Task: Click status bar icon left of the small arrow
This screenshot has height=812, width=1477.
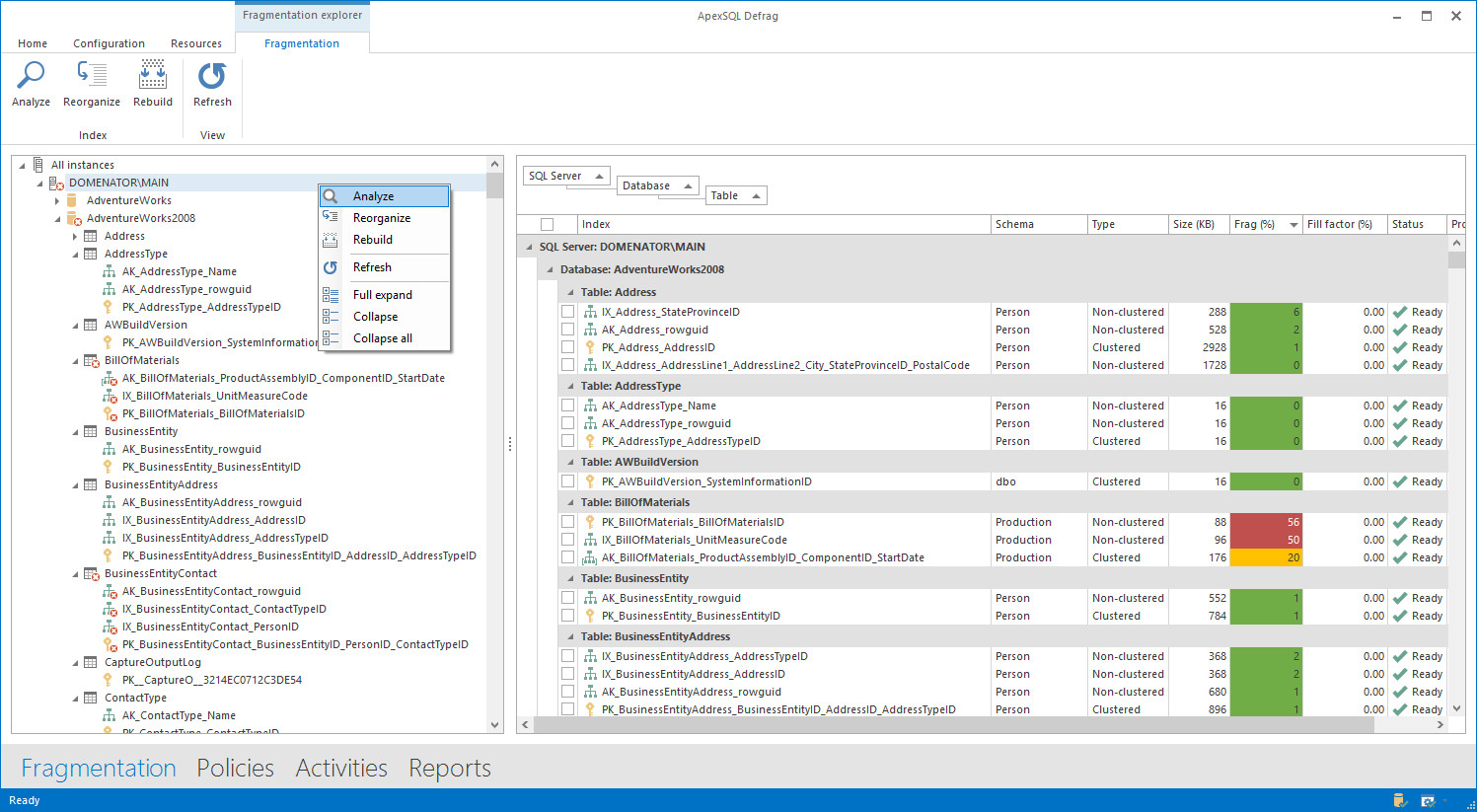Action: click(1427, 800)
